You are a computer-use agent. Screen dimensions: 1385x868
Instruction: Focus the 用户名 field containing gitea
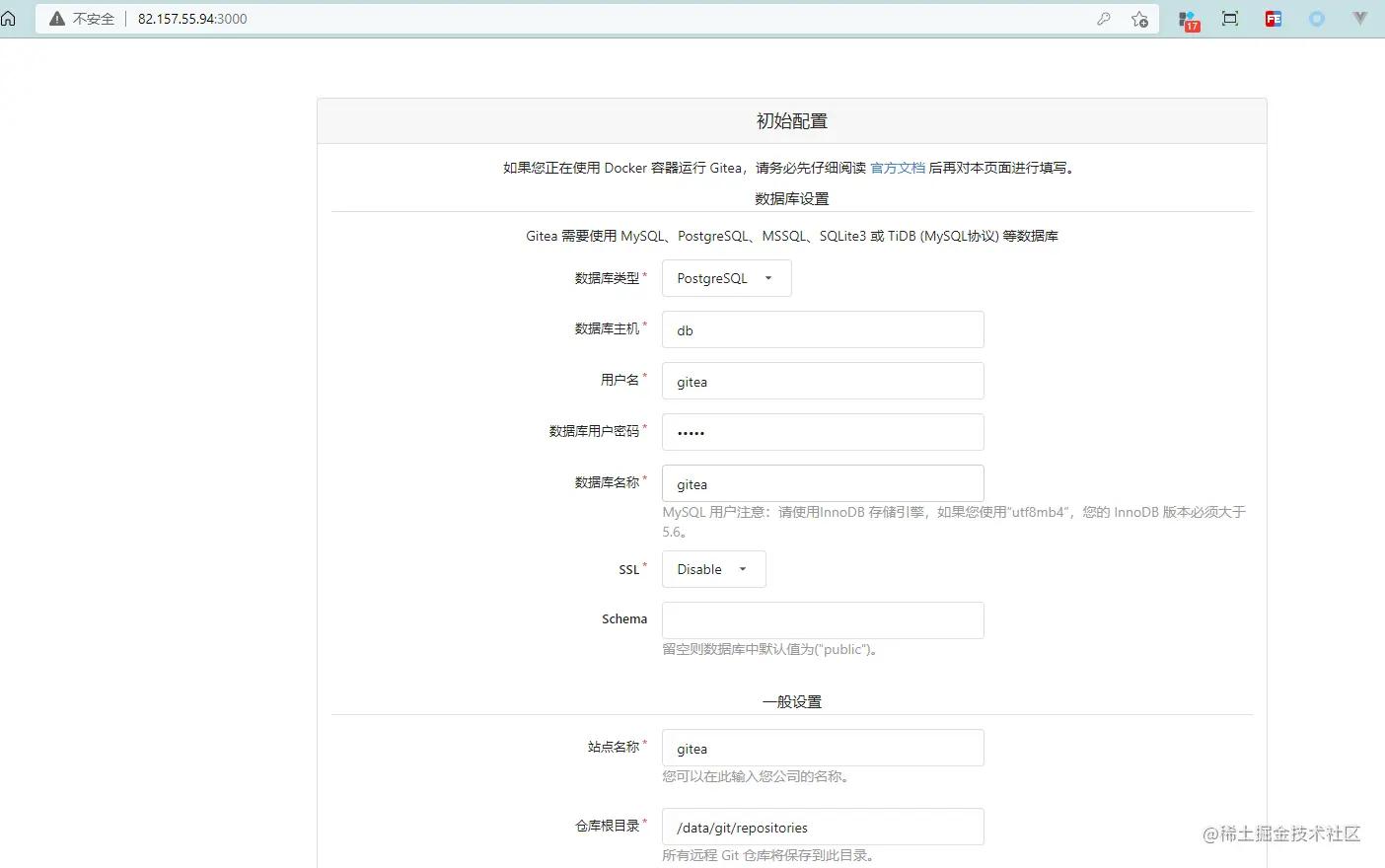coord(823,381)
